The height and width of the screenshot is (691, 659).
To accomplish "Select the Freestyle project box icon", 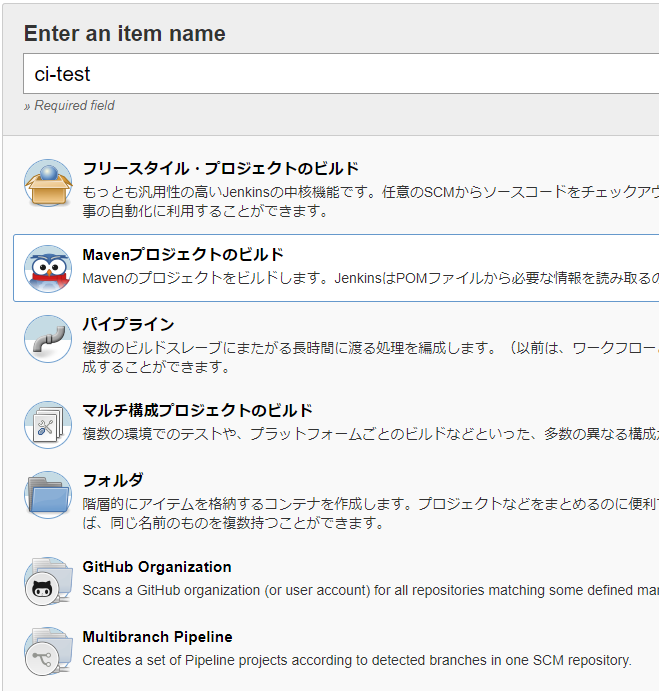I will pos(48,183).
